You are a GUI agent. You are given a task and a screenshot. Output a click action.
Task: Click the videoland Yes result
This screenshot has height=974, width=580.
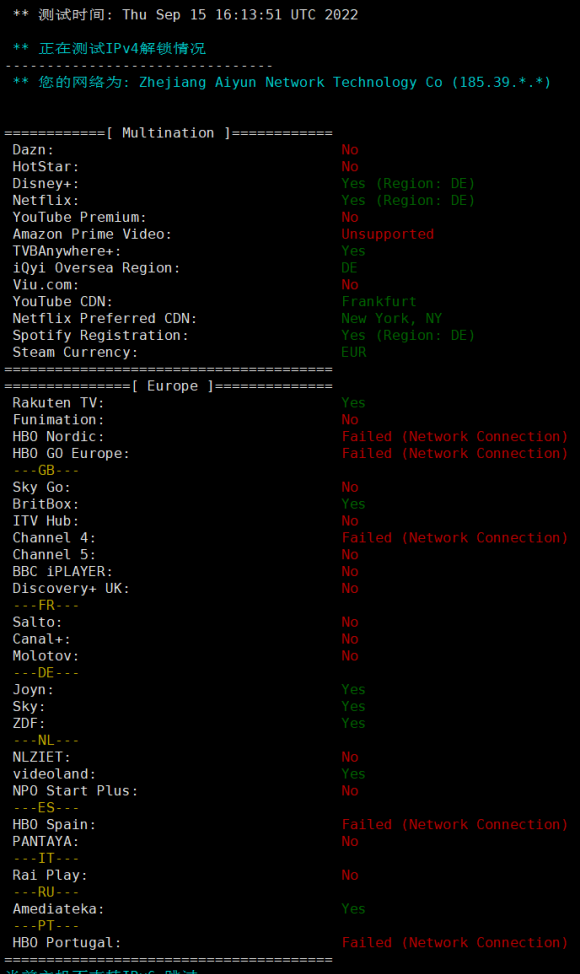353,774
